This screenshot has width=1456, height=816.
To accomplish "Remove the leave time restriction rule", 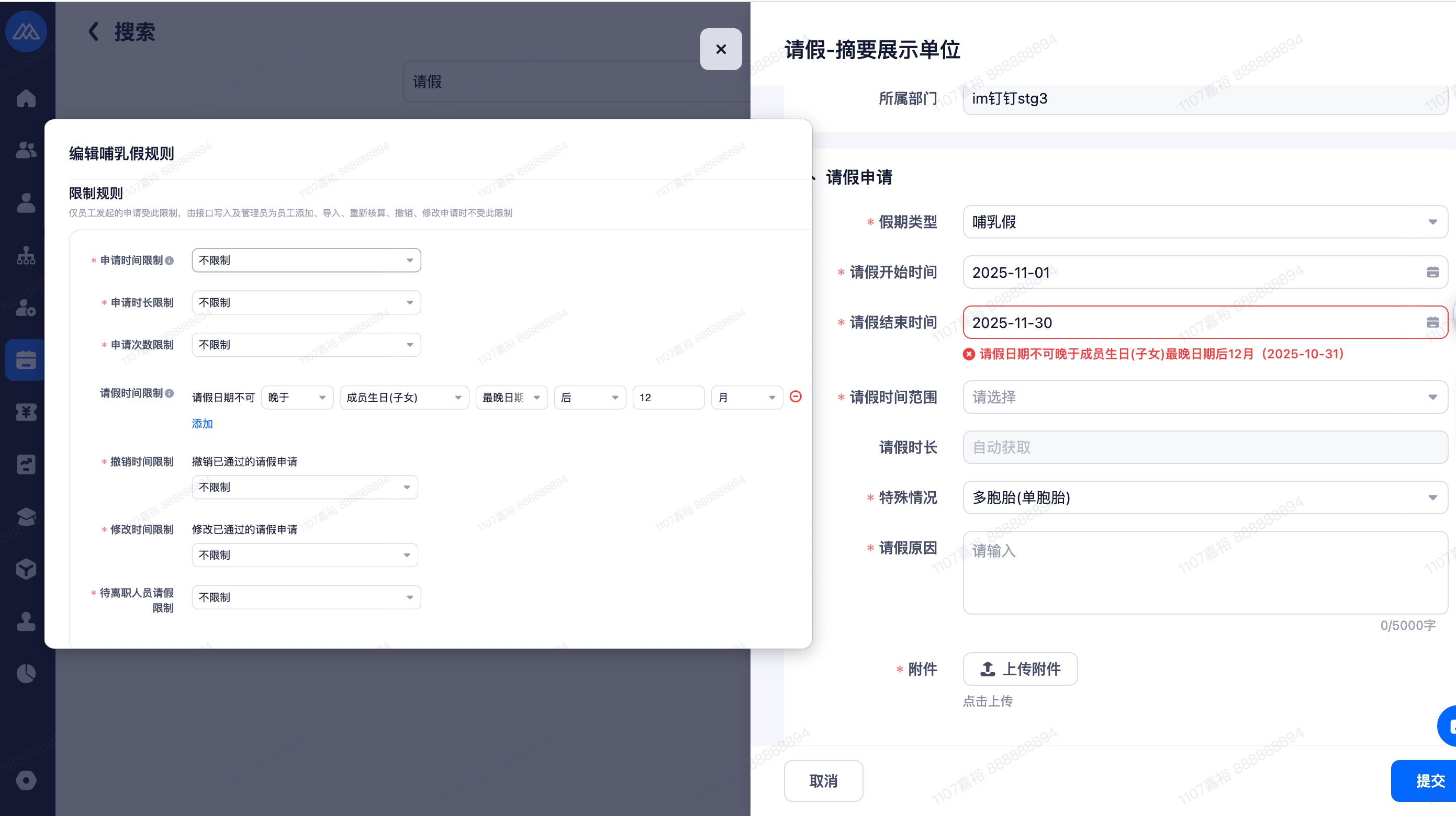I will (x=796, y=396).
